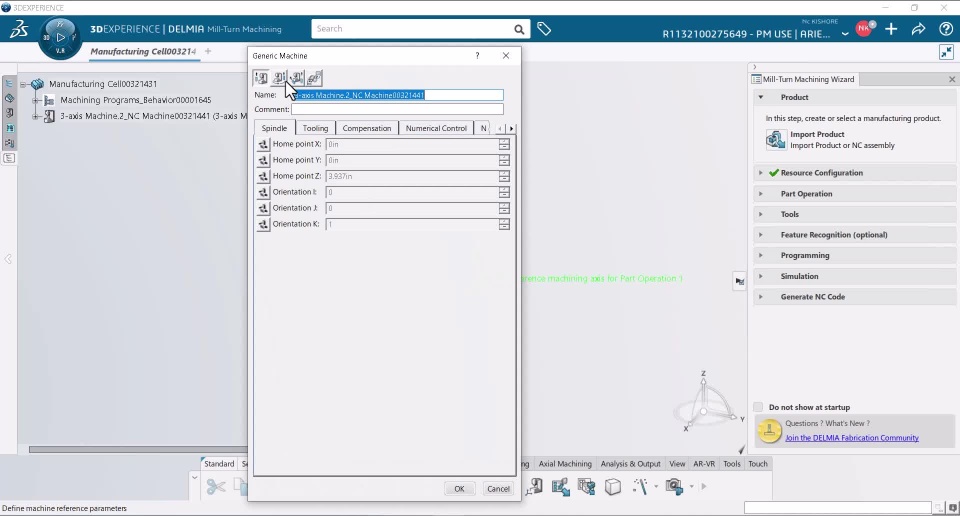Screen dimensions: 960x516
Task: Click OK in Generic Machine dialog
Action: [459, 488]
